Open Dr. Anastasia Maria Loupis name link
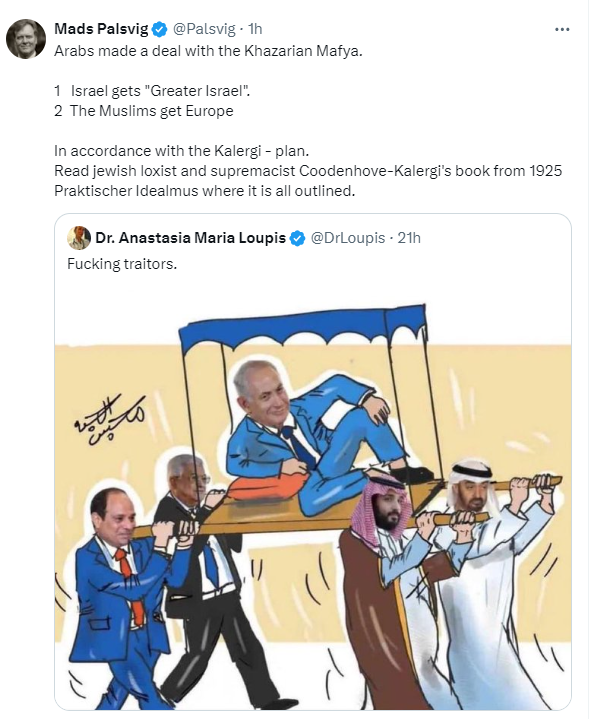The image size is (589, 719). (x=190, y=238)
